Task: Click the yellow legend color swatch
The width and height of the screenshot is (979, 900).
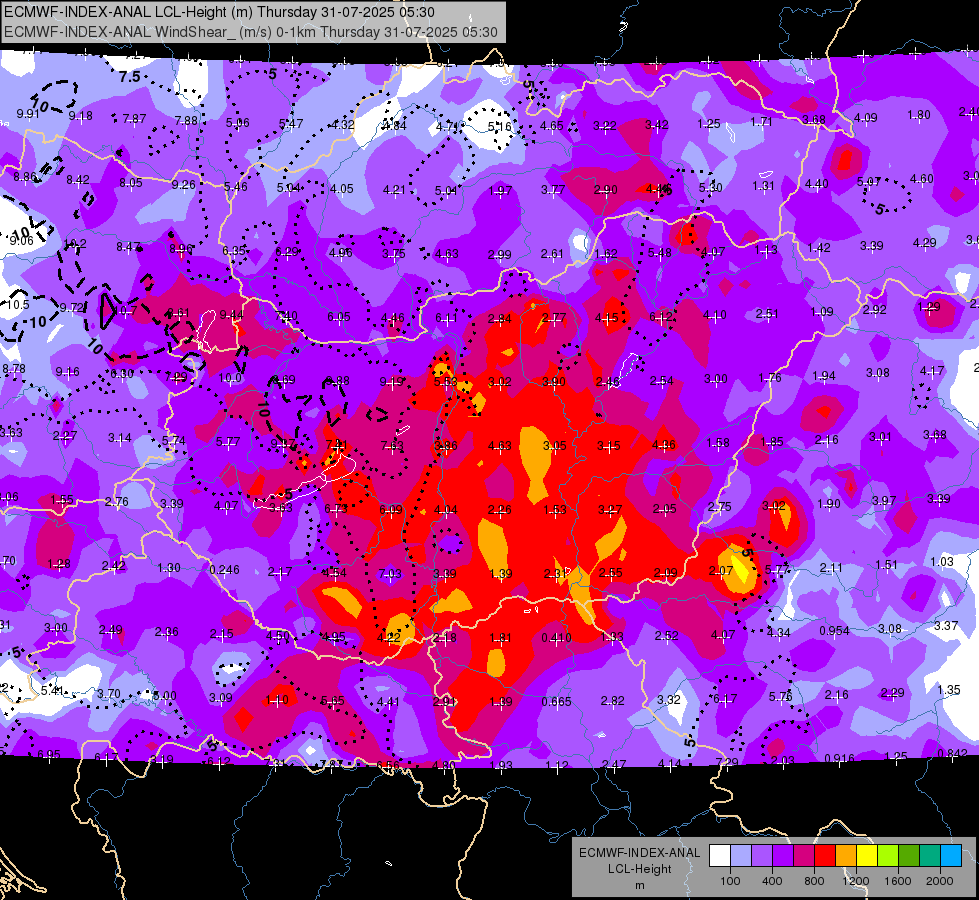Action: point(867,856)
